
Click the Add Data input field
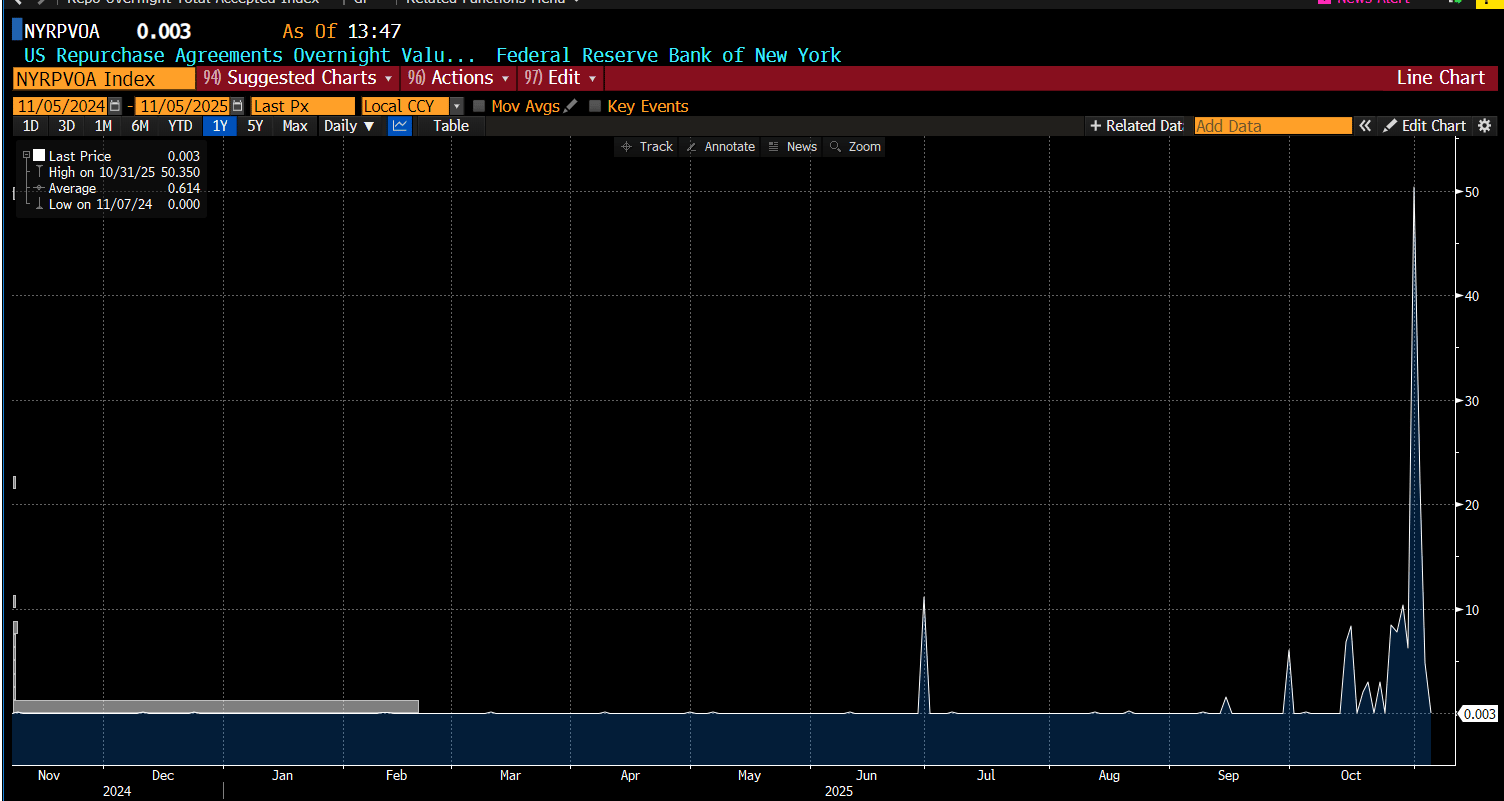[1273, 126]
